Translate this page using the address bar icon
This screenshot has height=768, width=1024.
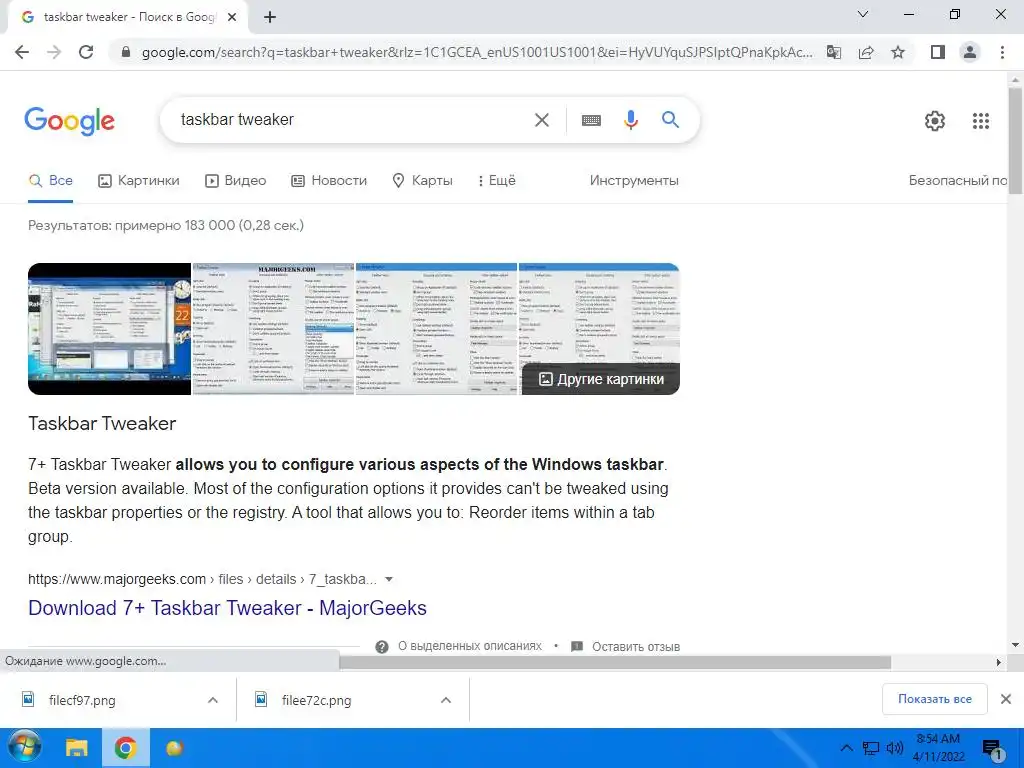(834, 52)
